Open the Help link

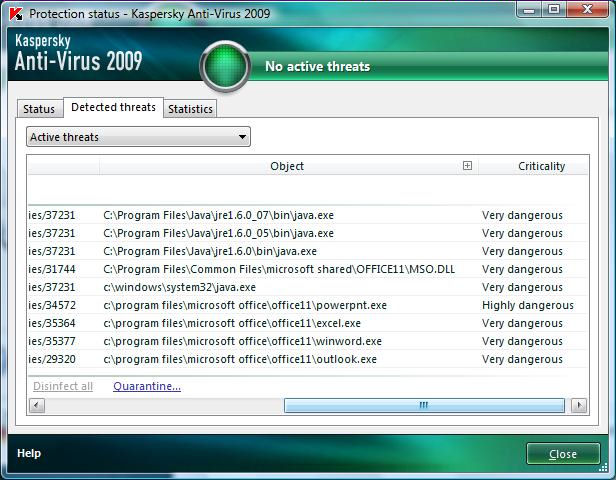pos(29,453)
